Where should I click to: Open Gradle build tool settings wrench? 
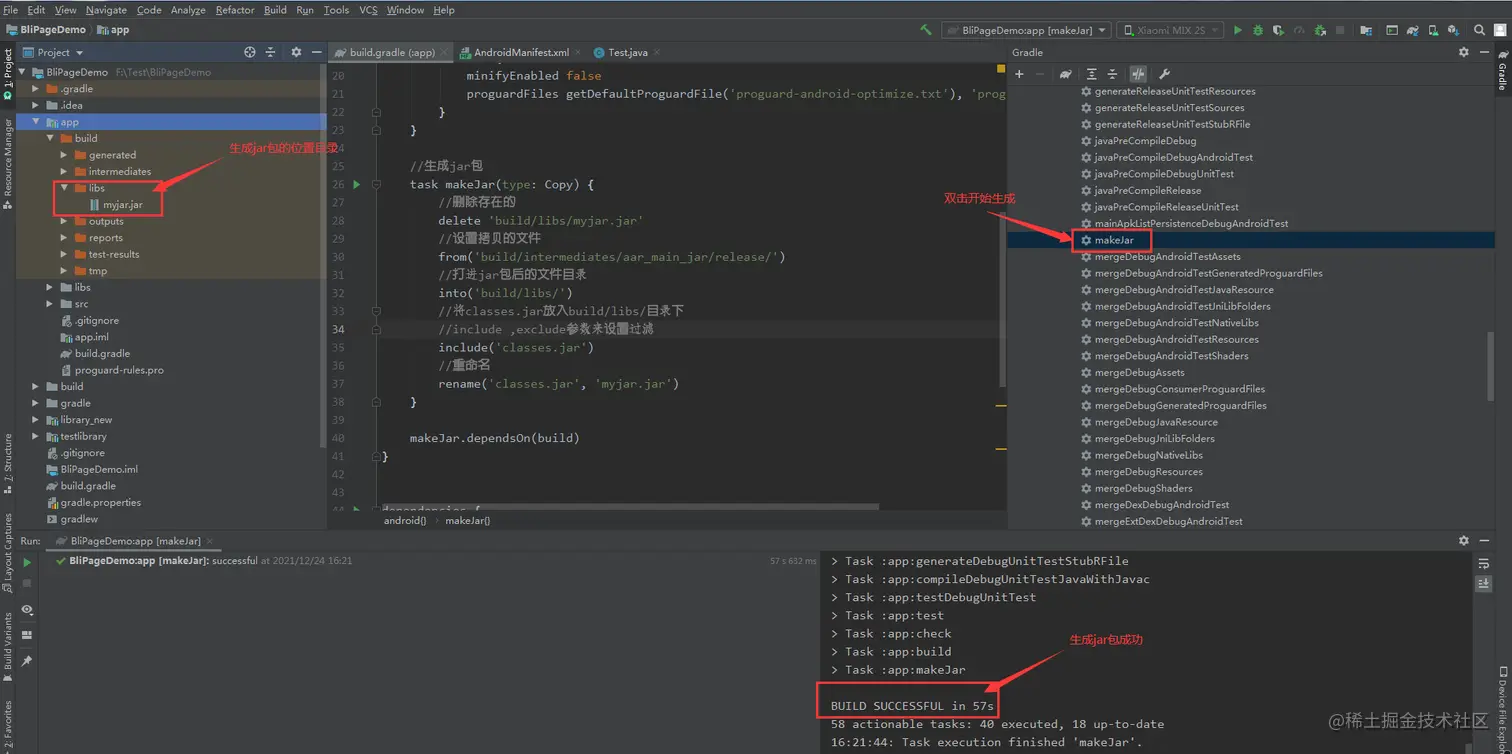[1164, 74]
